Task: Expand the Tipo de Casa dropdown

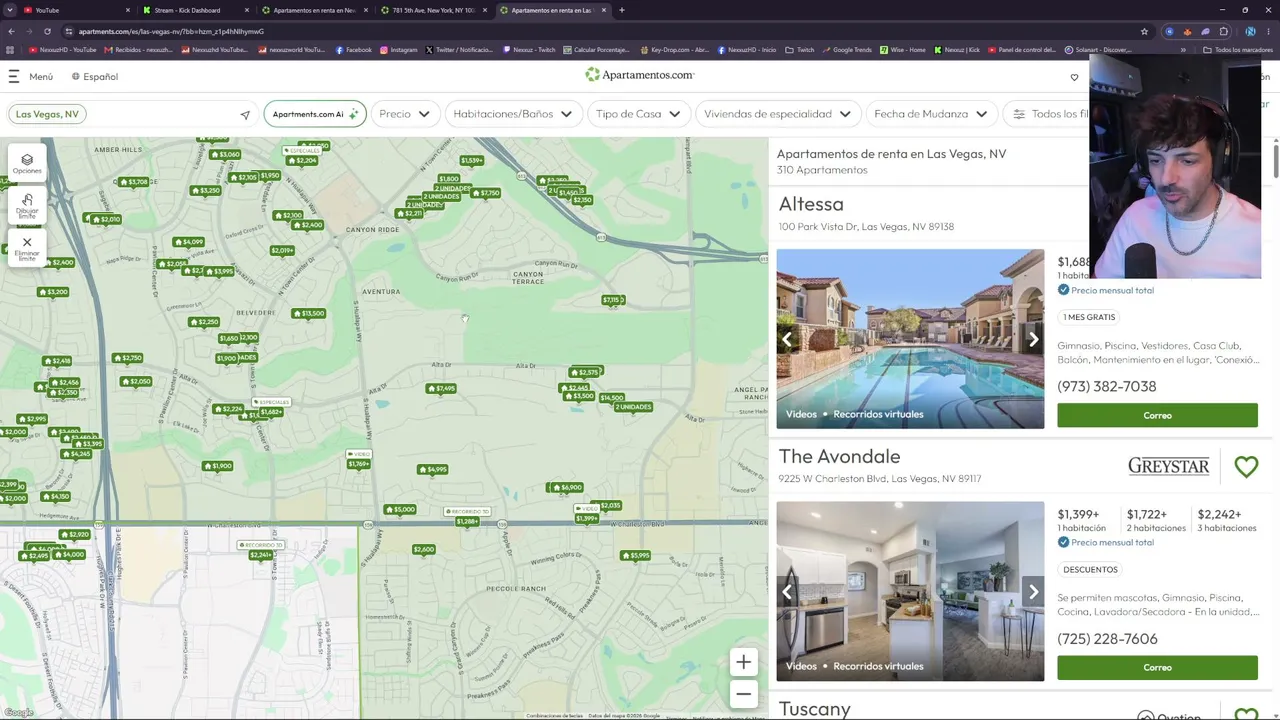Action: coord(638,114)
